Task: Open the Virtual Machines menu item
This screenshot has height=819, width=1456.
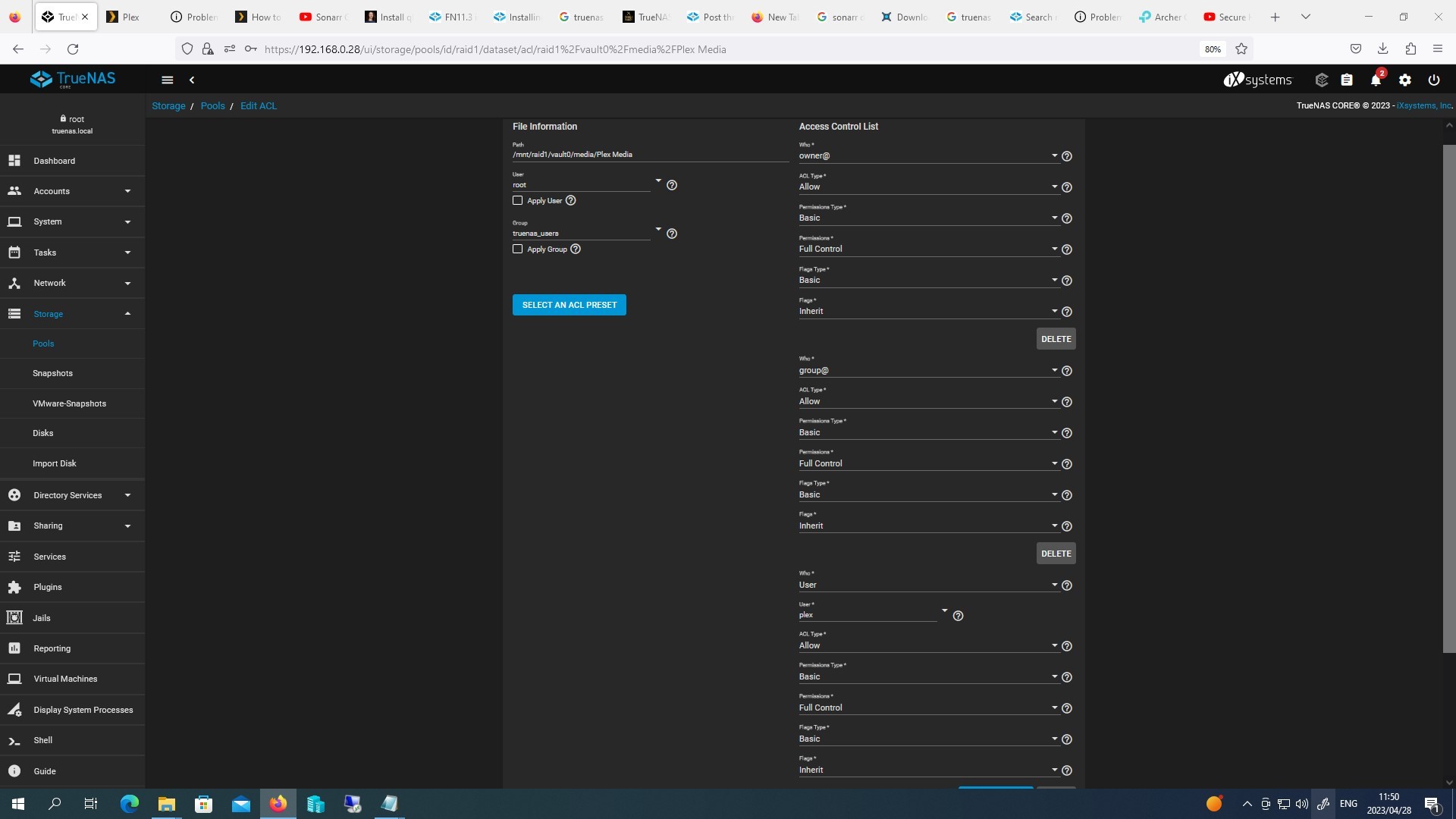Action: coord(73,679)
